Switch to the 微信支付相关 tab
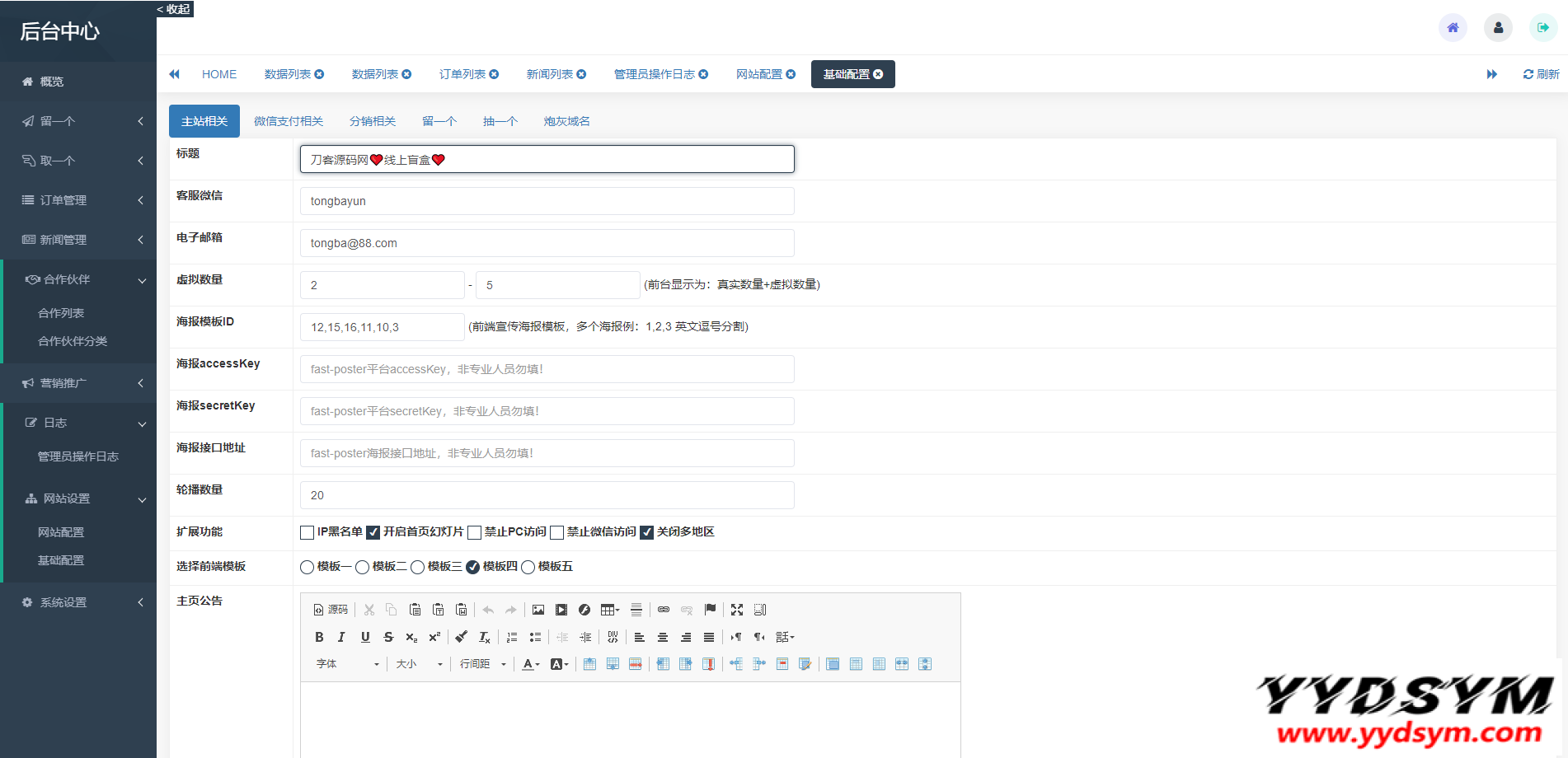 [x=289, y=121]
